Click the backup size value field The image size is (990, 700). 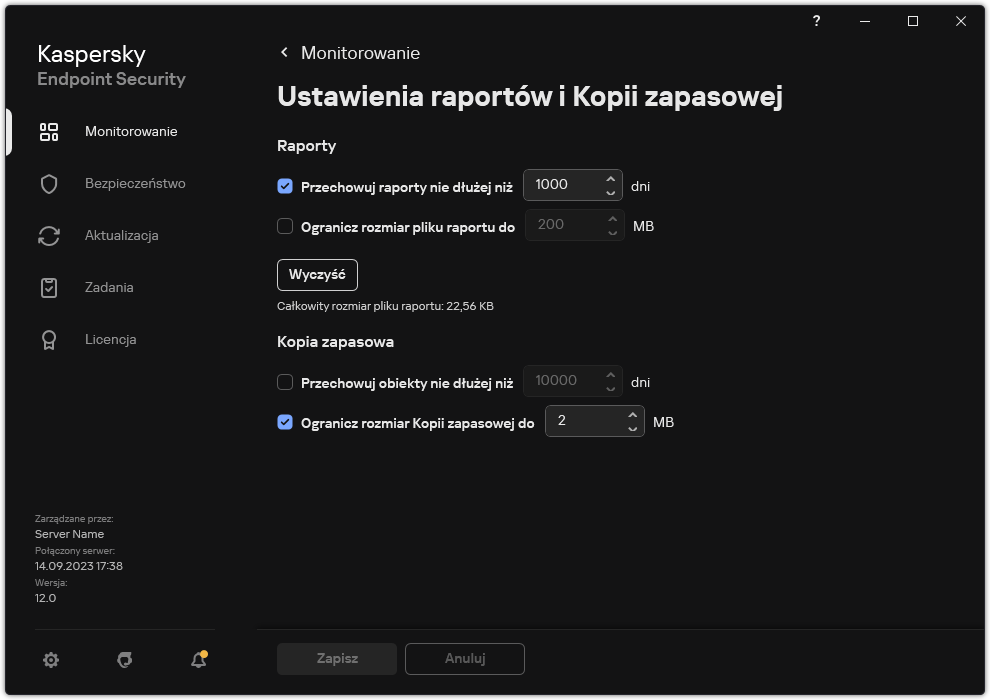pyautogui.click(x=585, y=421)
